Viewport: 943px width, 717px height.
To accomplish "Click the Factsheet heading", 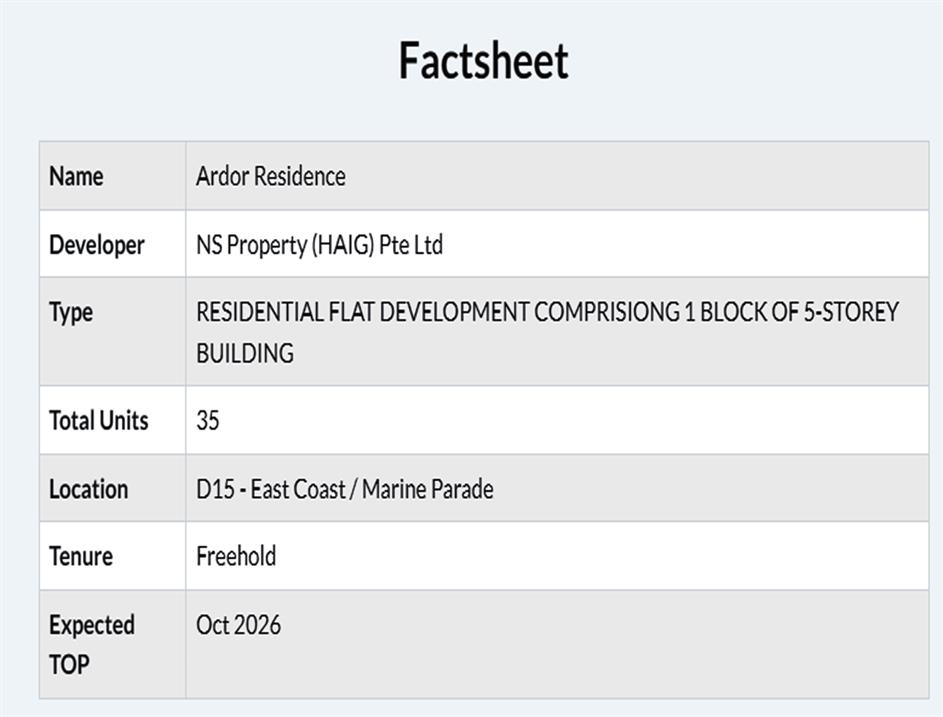I will coord(483,61).
